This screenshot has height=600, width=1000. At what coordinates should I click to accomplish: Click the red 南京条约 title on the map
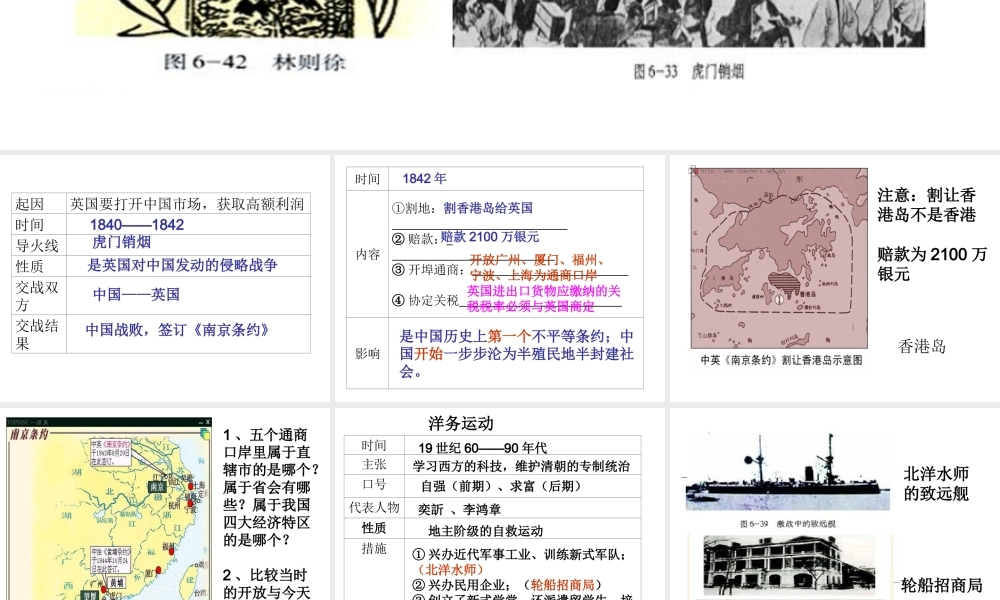pos(29,434)
